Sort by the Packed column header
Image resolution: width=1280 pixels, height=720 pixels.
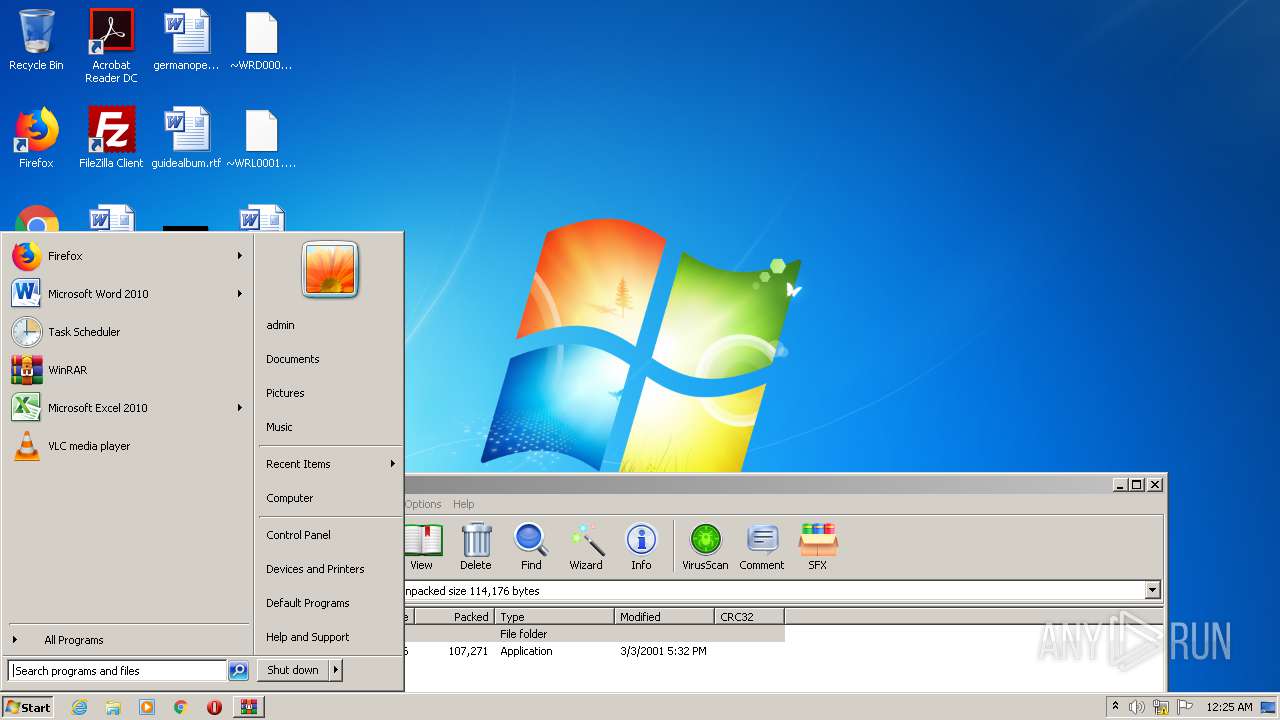pos(454,617)
